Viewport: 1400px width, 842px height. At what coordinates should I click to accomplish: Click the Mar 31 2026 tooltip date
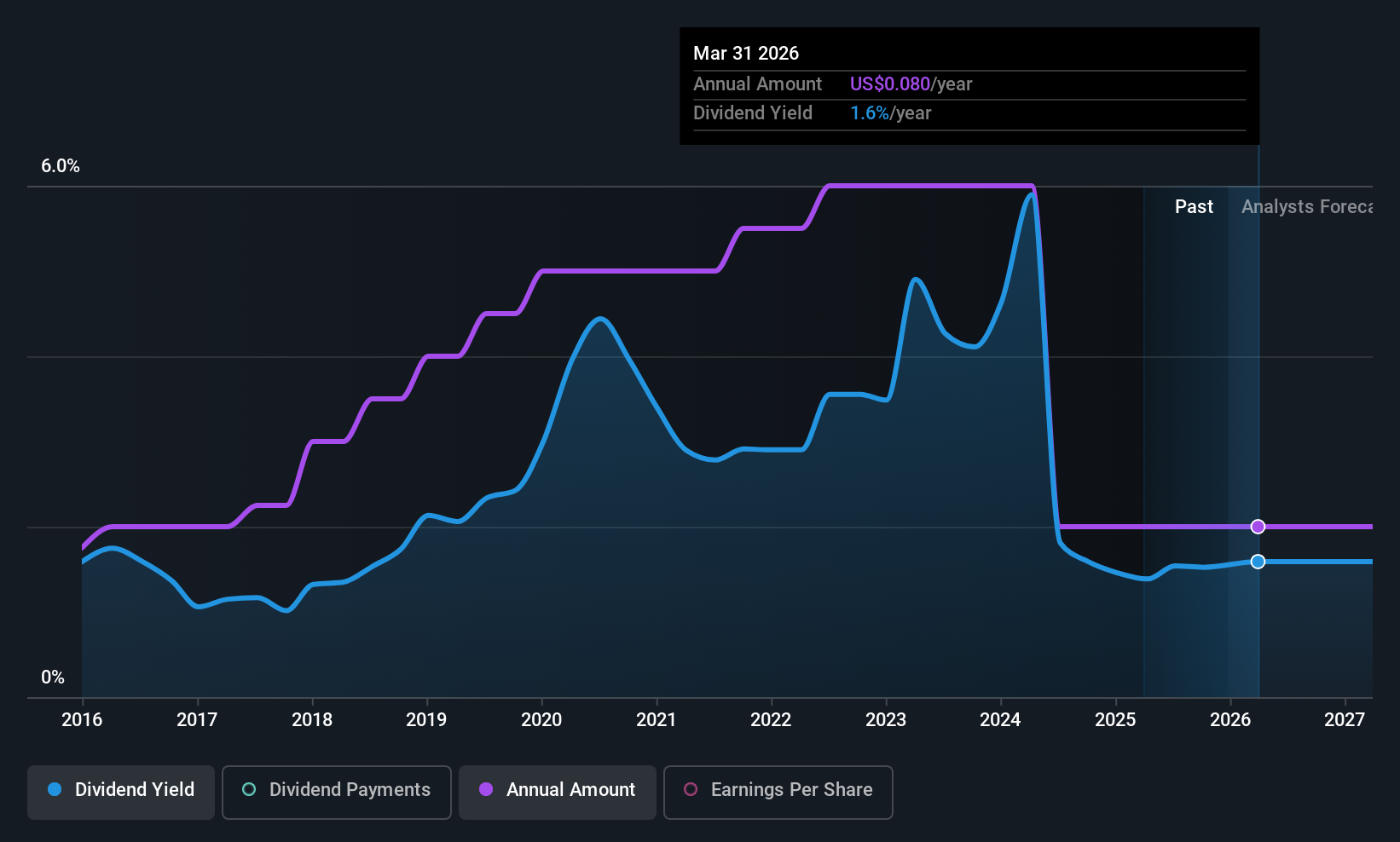coord(746,54)
